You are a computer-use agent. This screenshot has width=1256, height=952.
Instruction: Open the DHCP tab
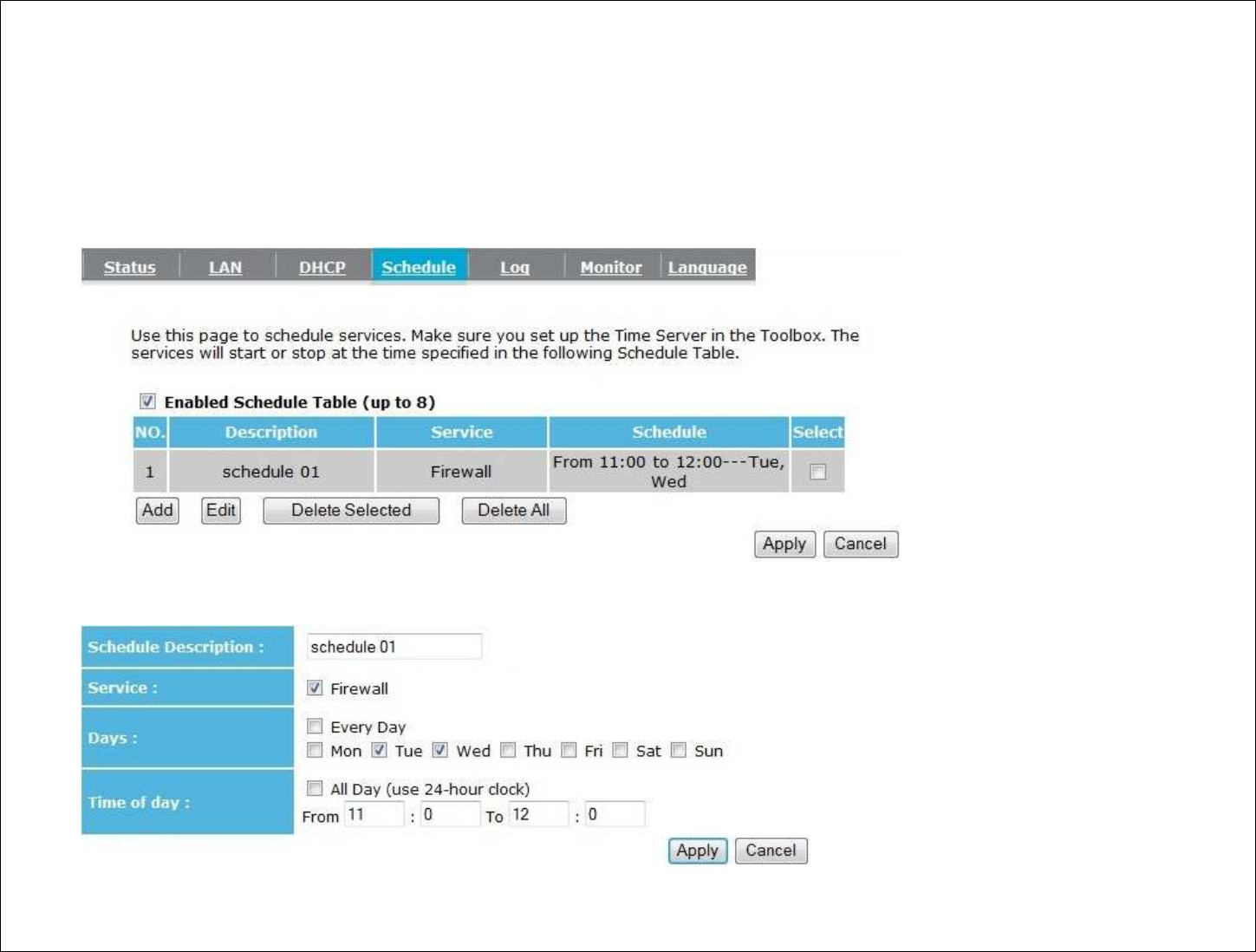coord(322,267)
